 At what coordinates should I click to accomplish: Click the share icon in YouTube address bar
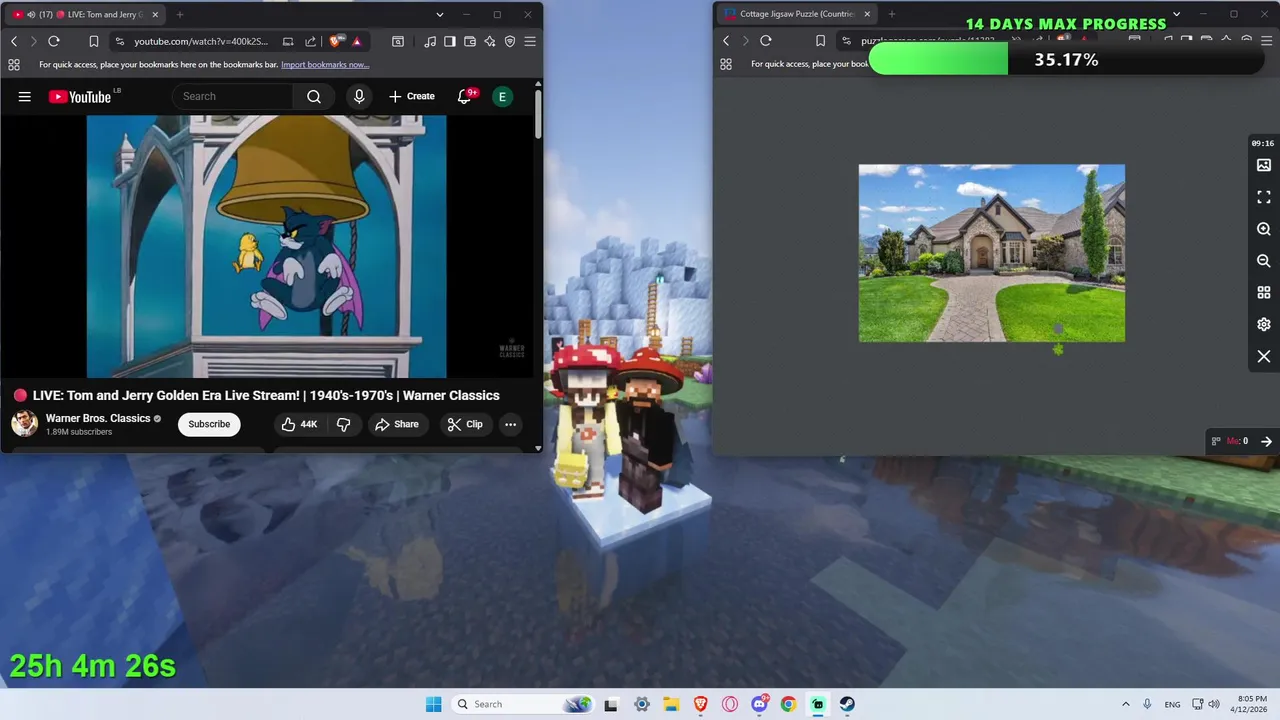[310, 41]
